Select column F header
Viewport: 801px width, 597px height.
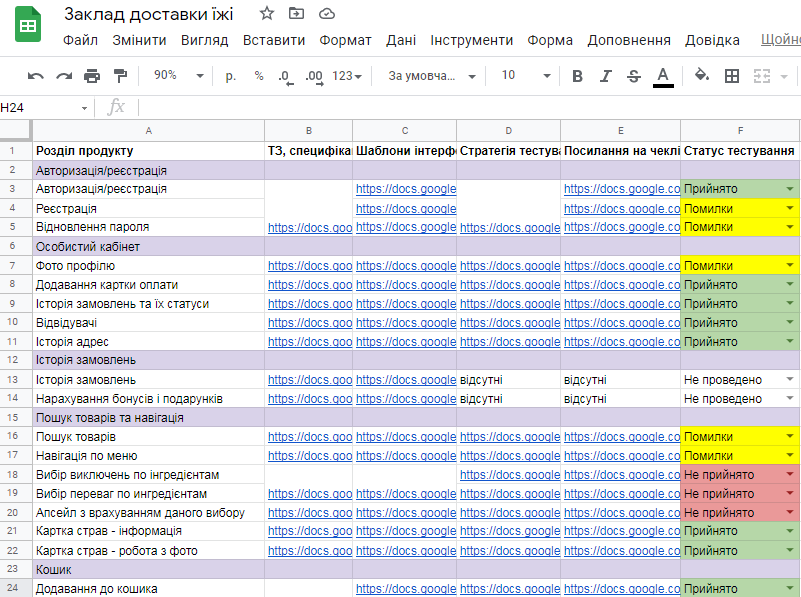coord(740,131)
